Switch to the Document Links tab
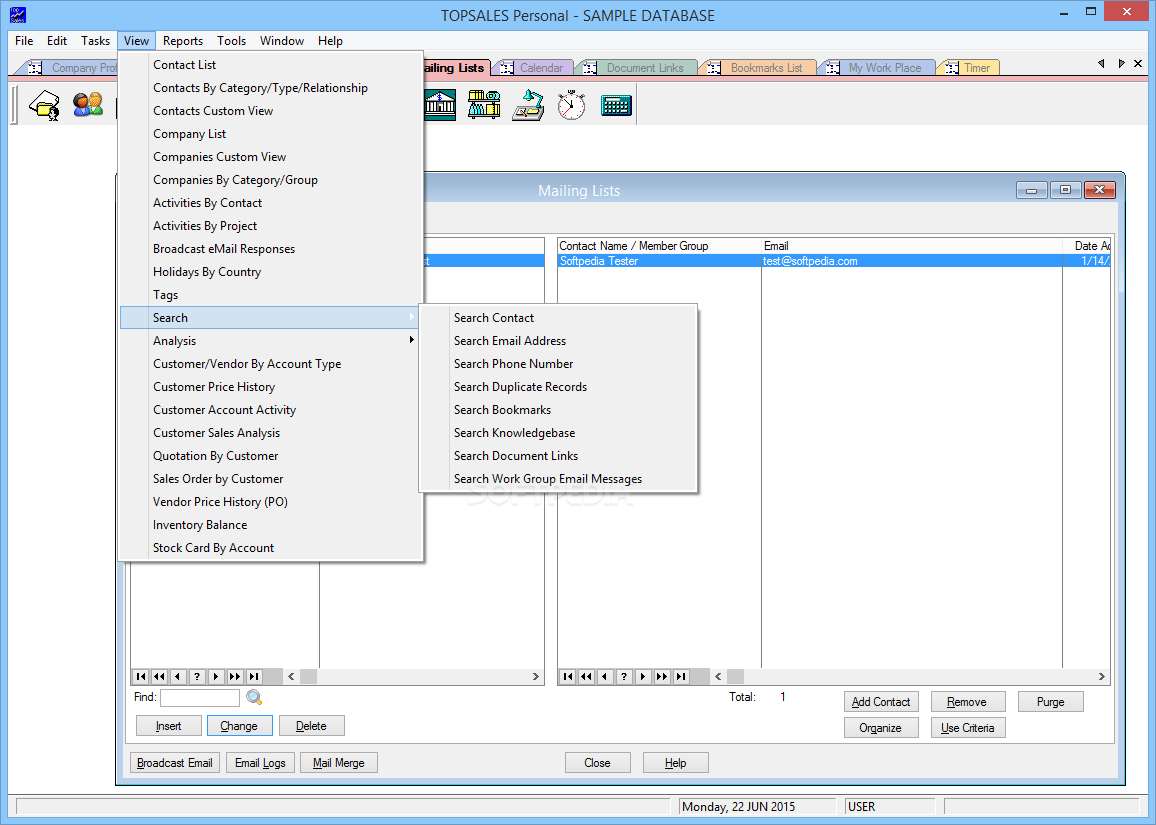The height and width of the screenshot is (825, 1156). pos(637,68)
